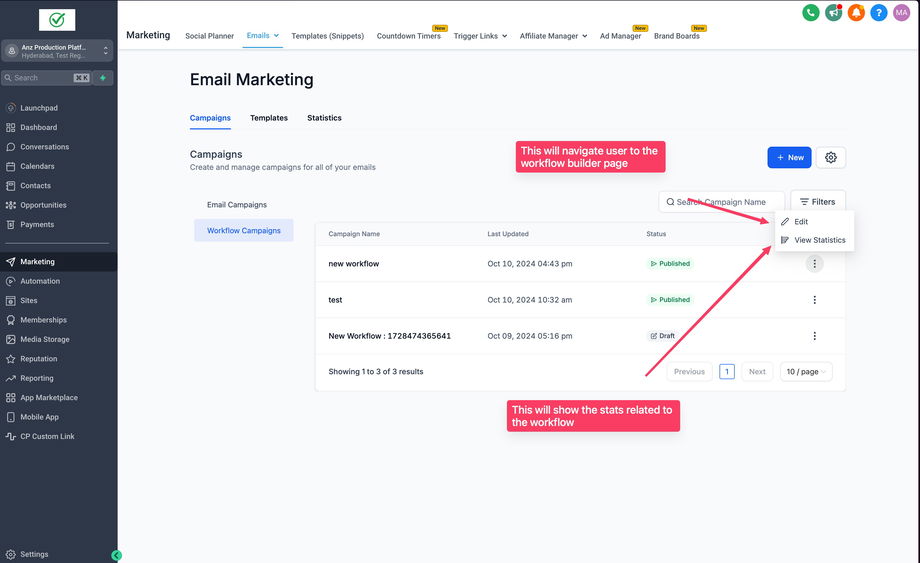The width and height of the screenshot is (920, 563).
Task: Click the 'new workflow' campaign name
Action: [354, 264]
